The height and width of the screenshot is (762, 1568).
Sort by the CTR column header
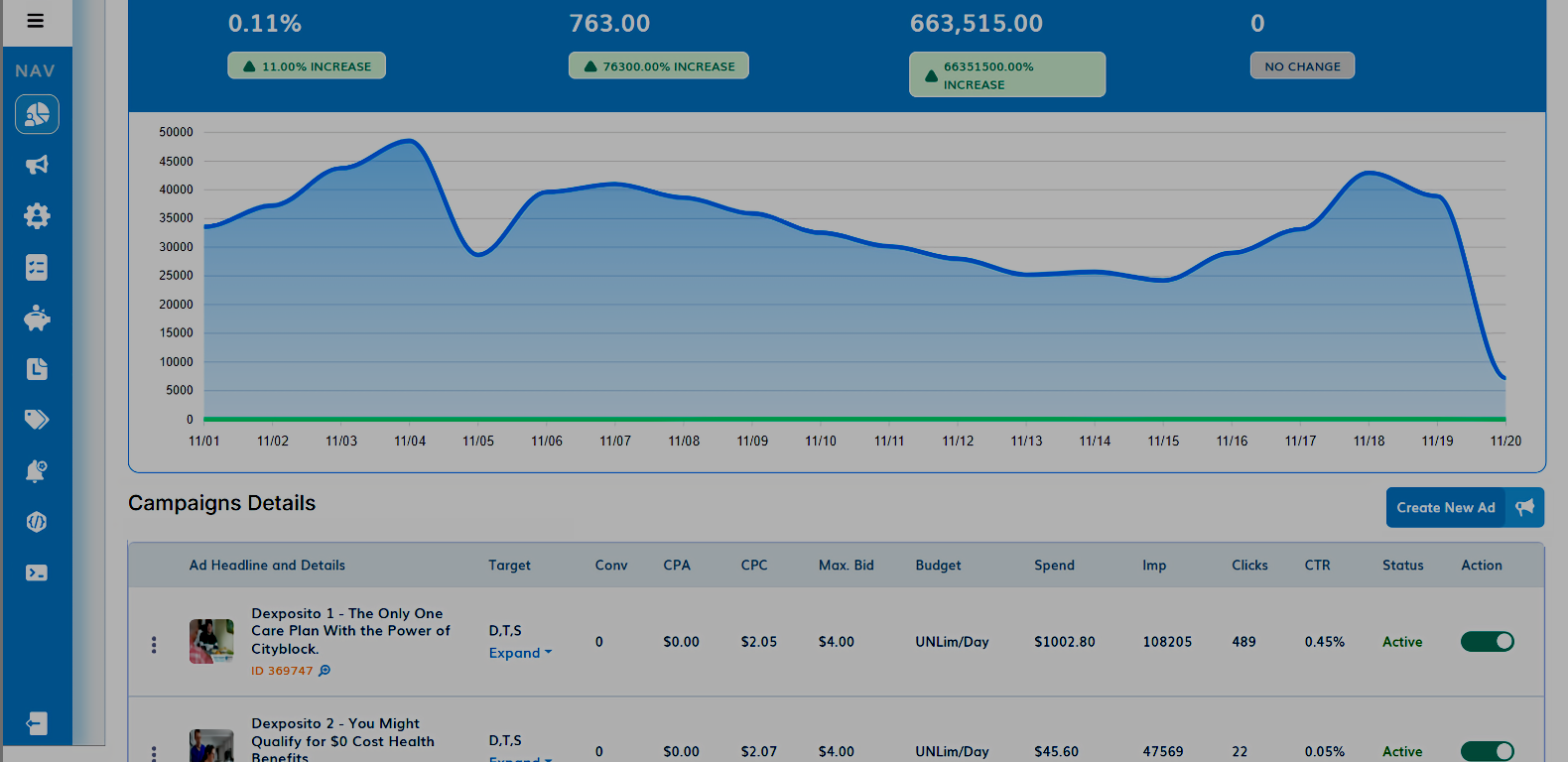pos(1317,566)
